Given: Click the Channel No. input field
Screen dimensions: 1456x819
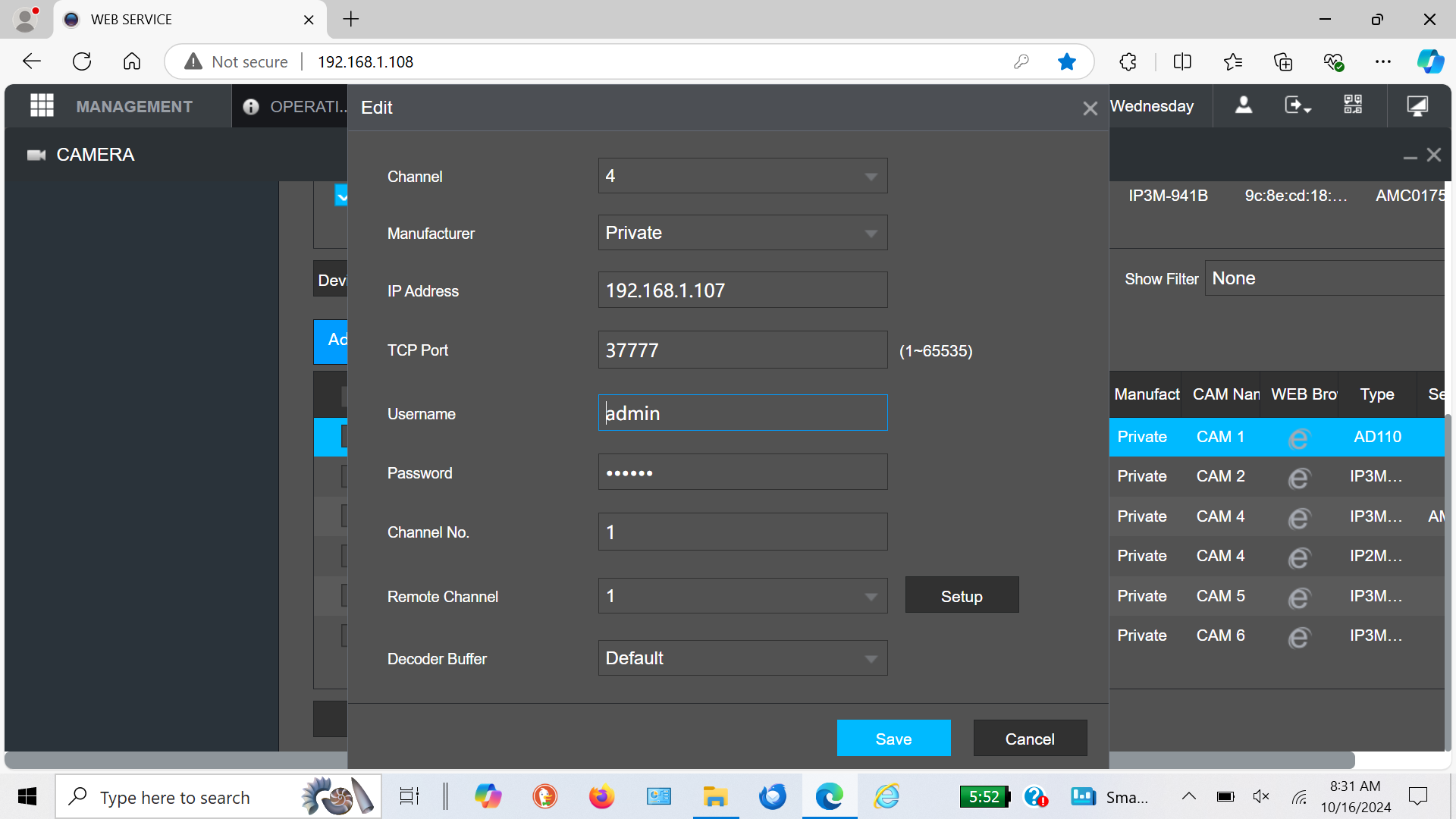Looking at the screenshot, I should pos(742,532).
